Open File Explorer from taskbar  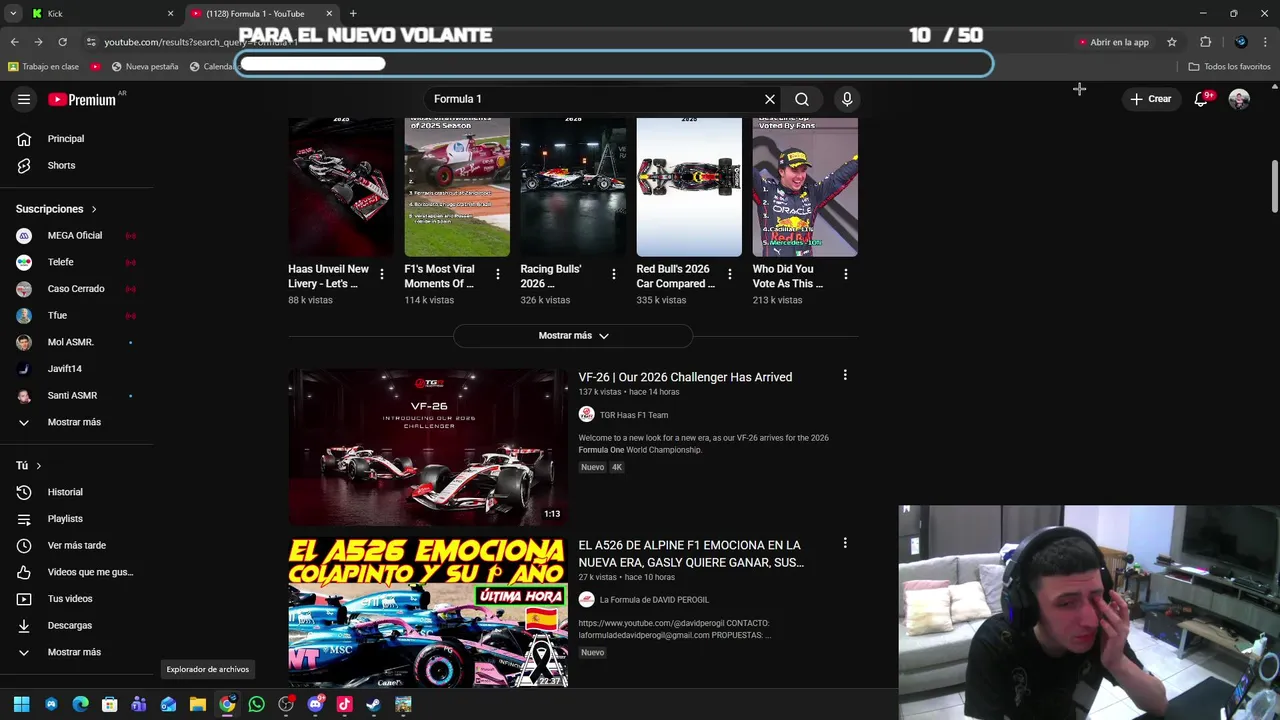(198, 704)
